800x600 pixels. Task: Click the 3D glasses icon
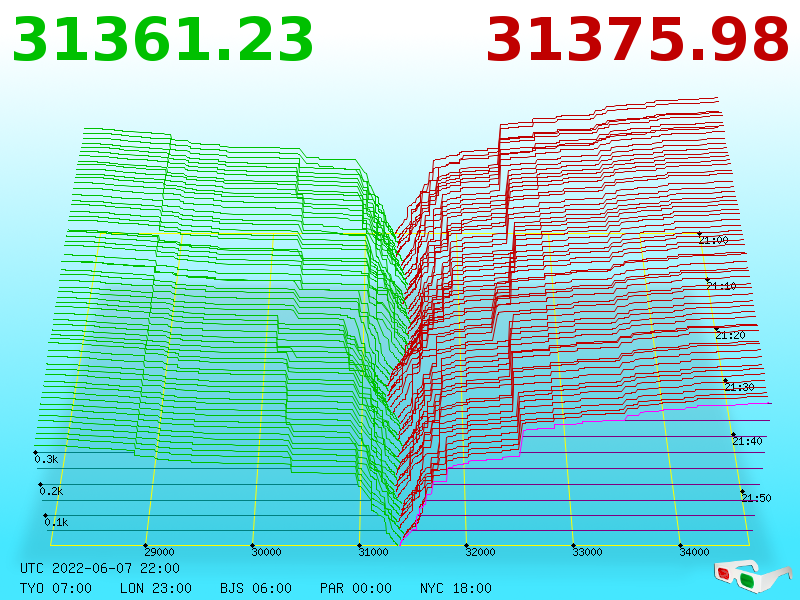pyautogui.click(x=752, y=576)
